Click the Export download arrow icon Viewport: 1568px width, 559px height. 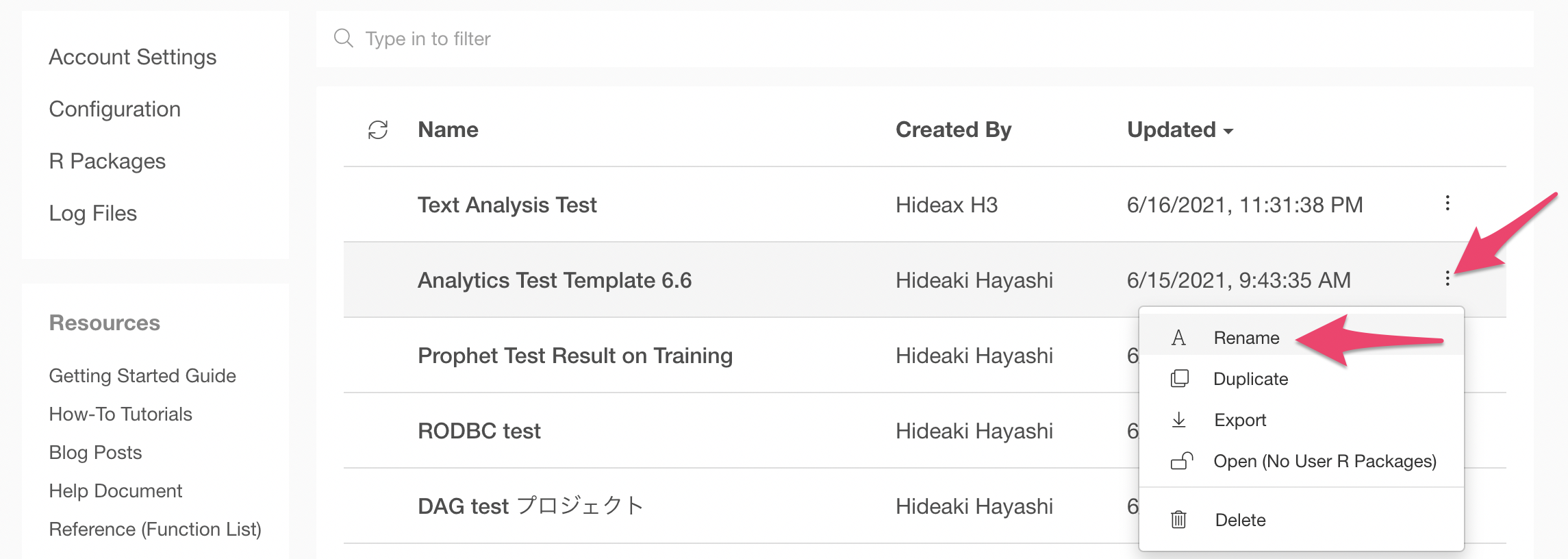pyautogui.click(x=1179, y=420)
